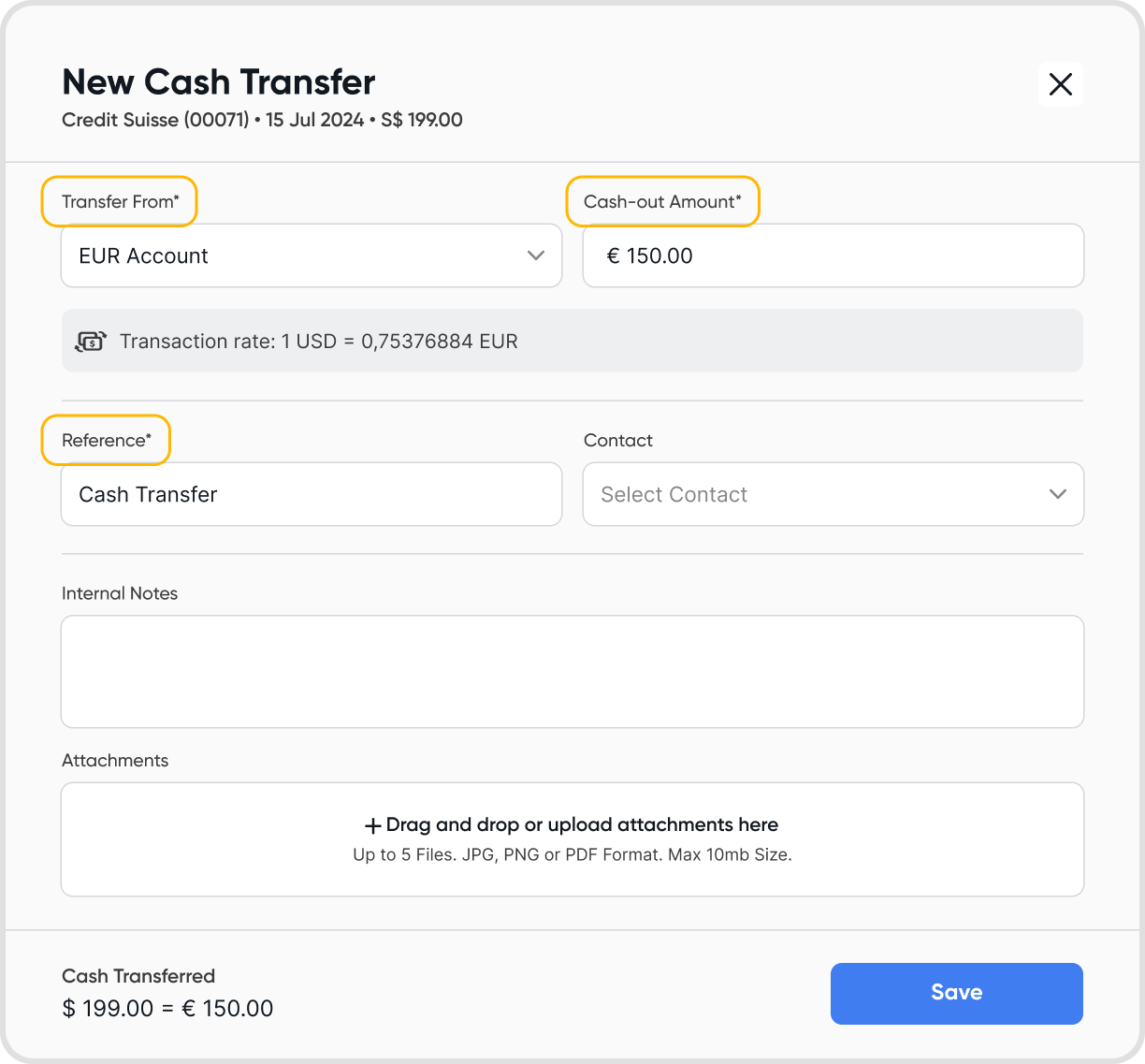Click the file format limits hint text
Image resolution: width=1145 pixels, height=1064 pixels.
[x=572, y=854]
